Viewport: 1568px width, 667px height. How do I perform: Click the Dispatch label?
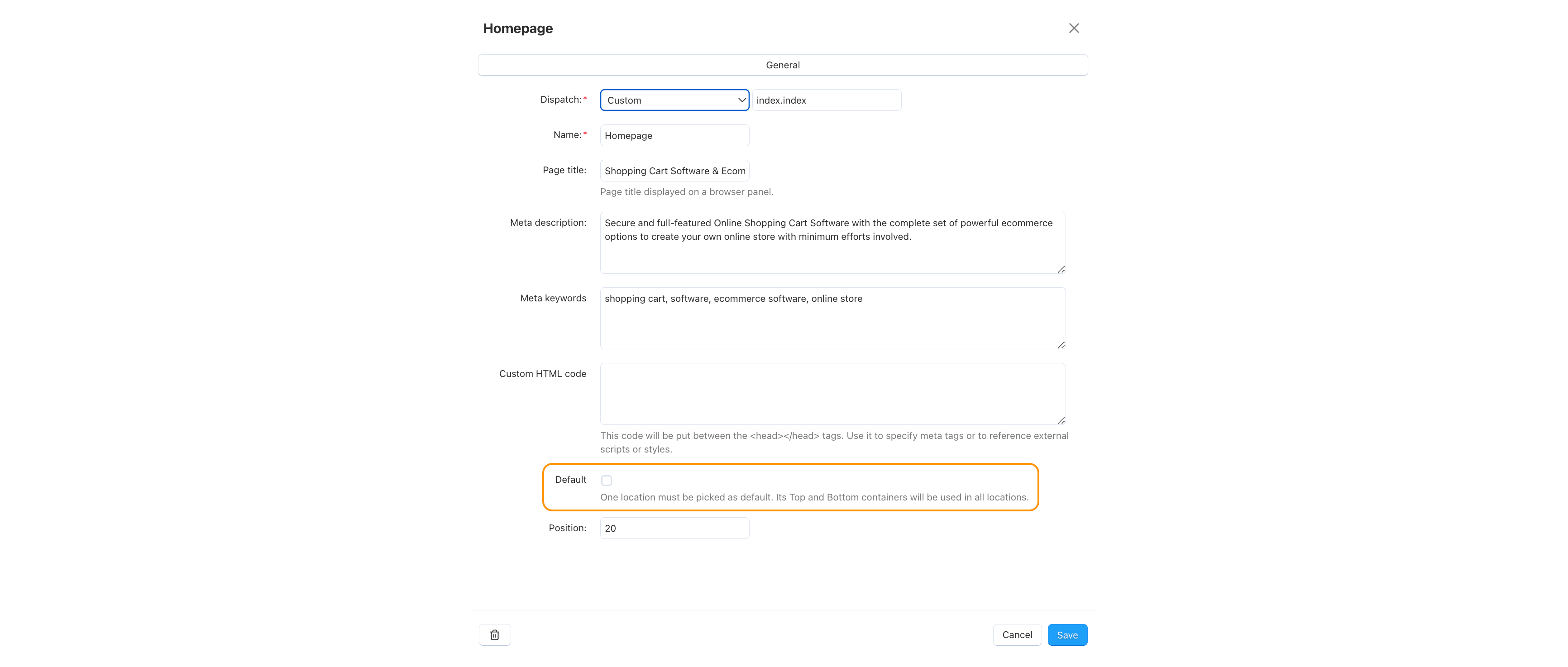pyautogui.click(x=560, y=99)
